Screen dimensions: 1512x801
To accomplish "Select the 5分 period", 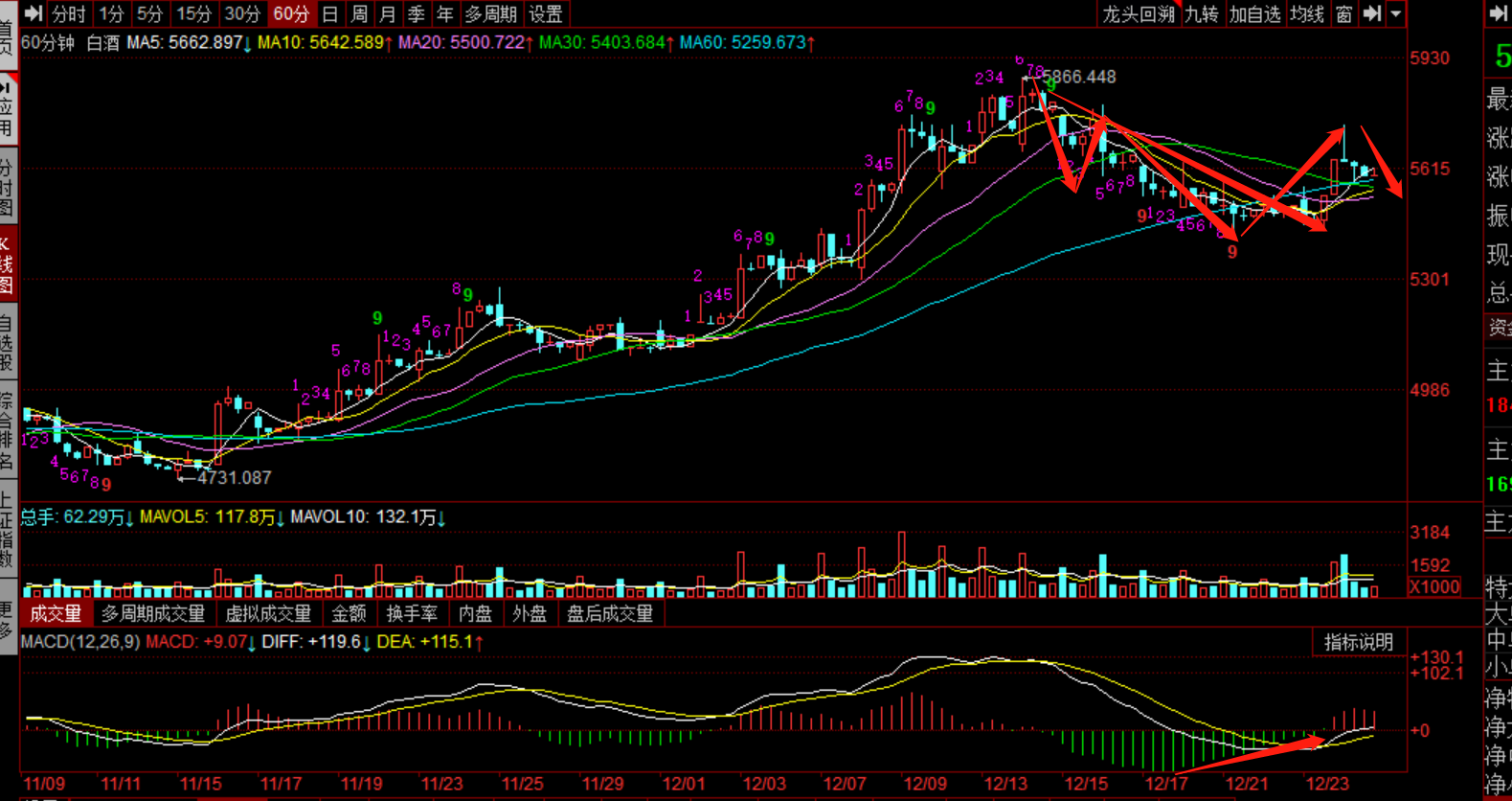I will (x=150, y=13).
